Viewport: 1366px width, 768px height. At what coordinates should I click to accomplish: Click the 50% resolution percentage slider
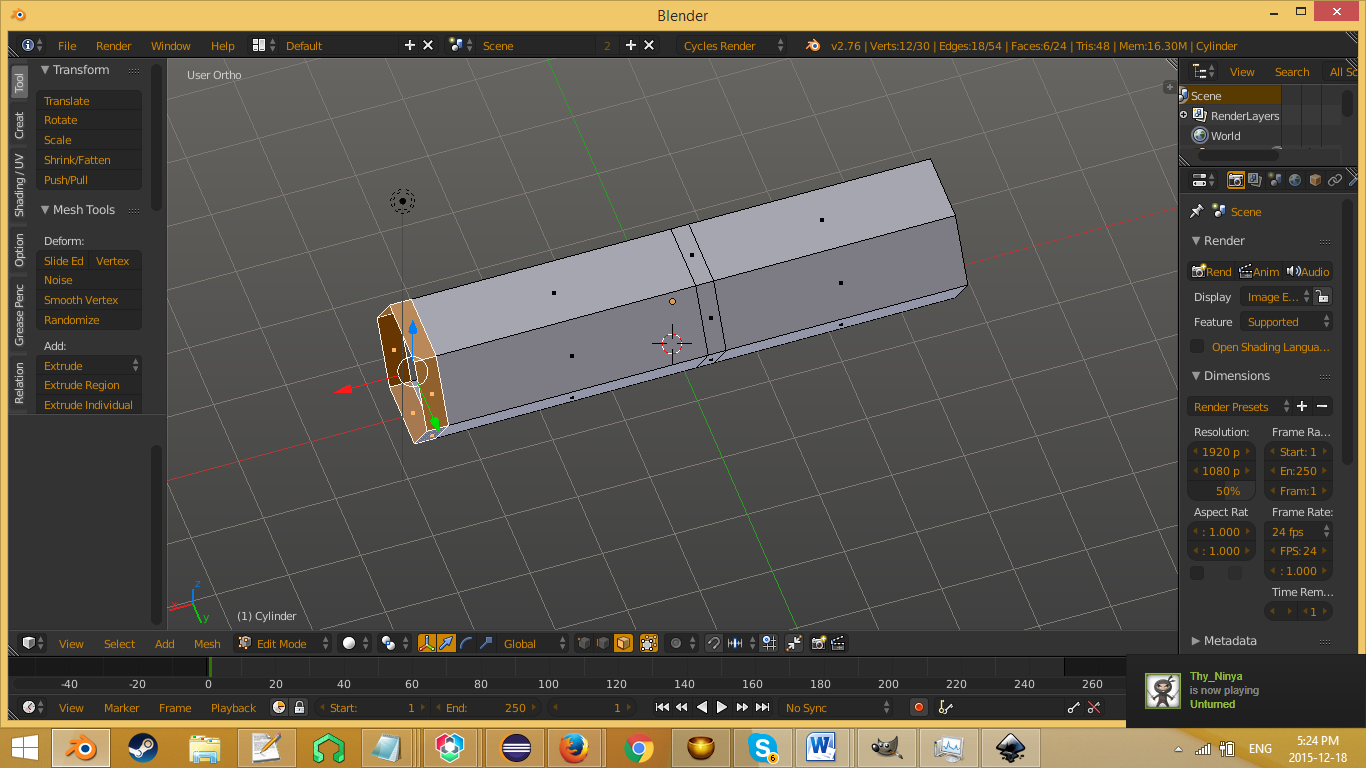pyautogui.click(x=1221, y=491)
